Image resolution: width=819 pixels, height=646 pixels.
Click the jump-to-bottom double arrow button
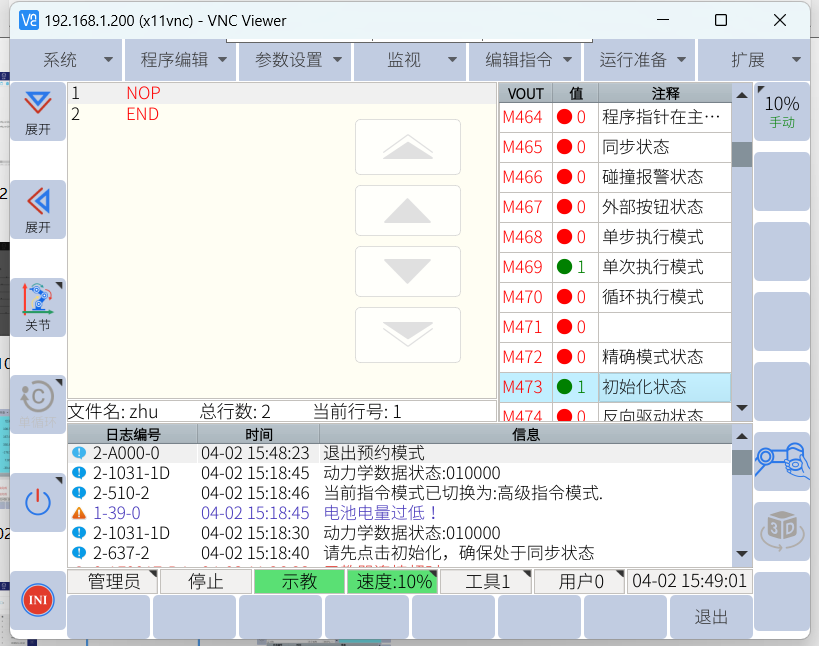coord(408,334)
